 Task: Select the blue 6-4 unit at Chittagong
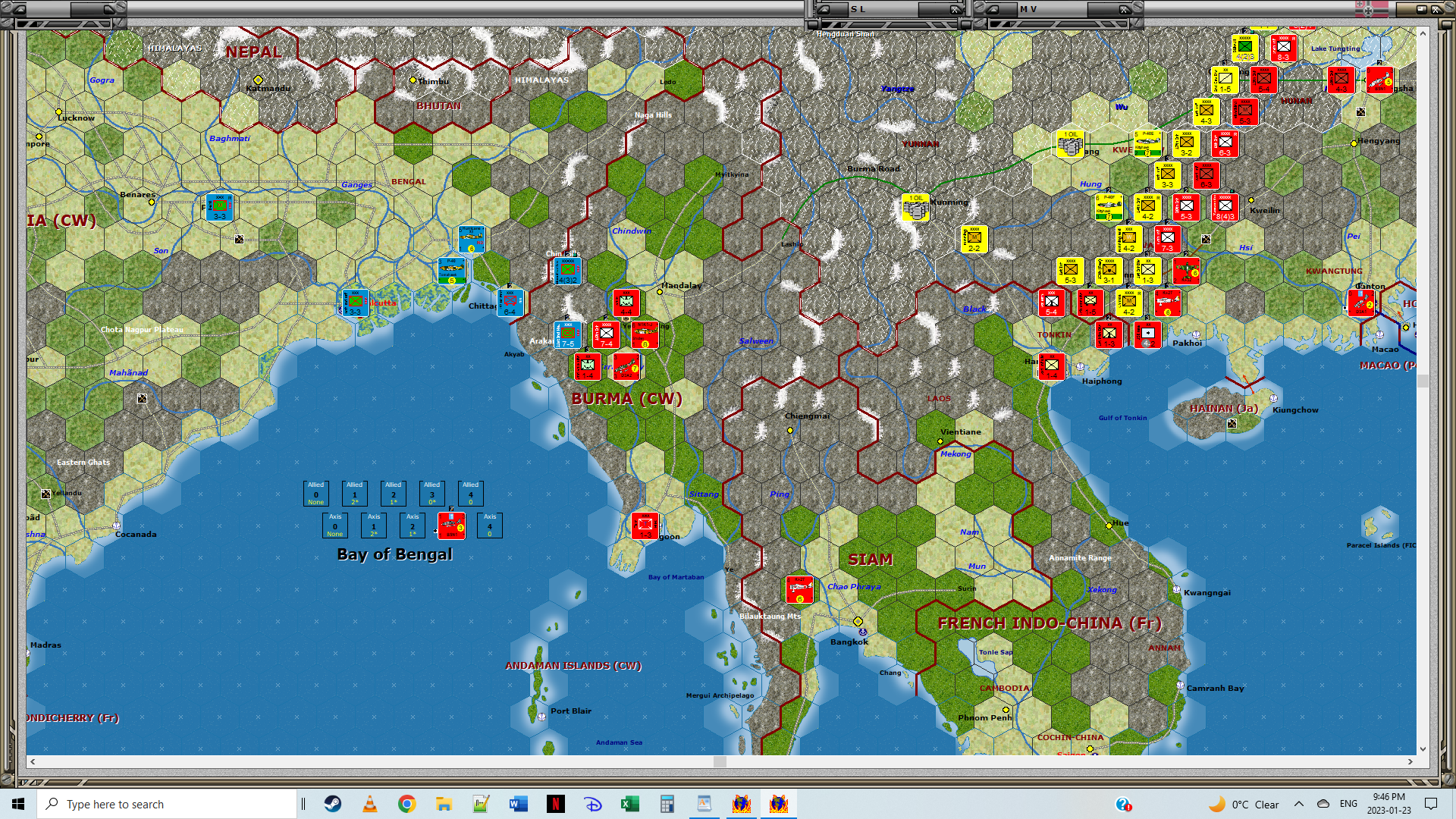click(x=510, y=303)
